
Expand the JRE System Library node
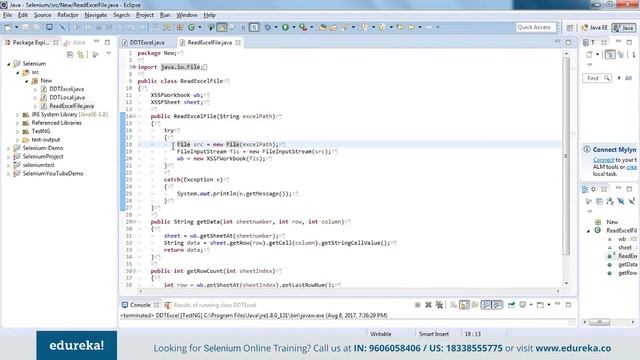pos(18,115)
